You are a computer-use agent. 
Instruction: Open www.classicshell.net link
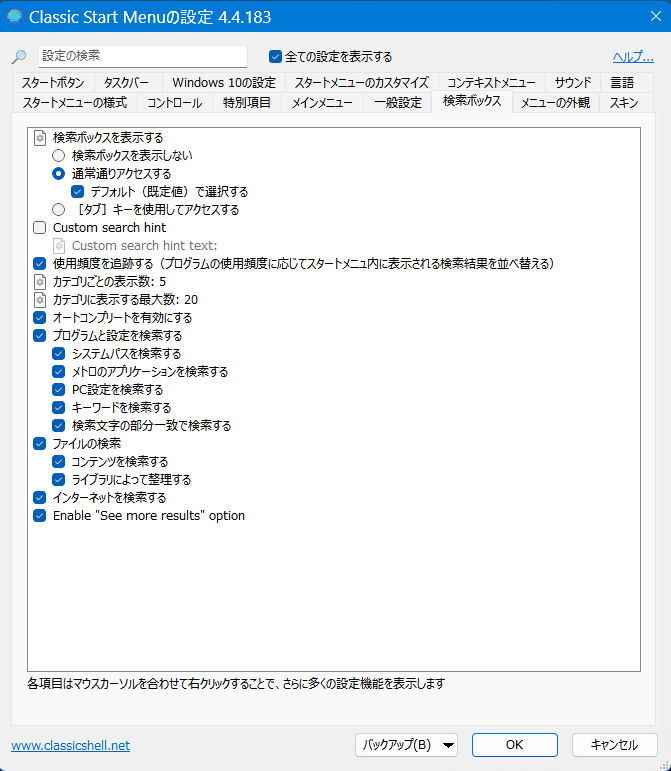point(70,746)
